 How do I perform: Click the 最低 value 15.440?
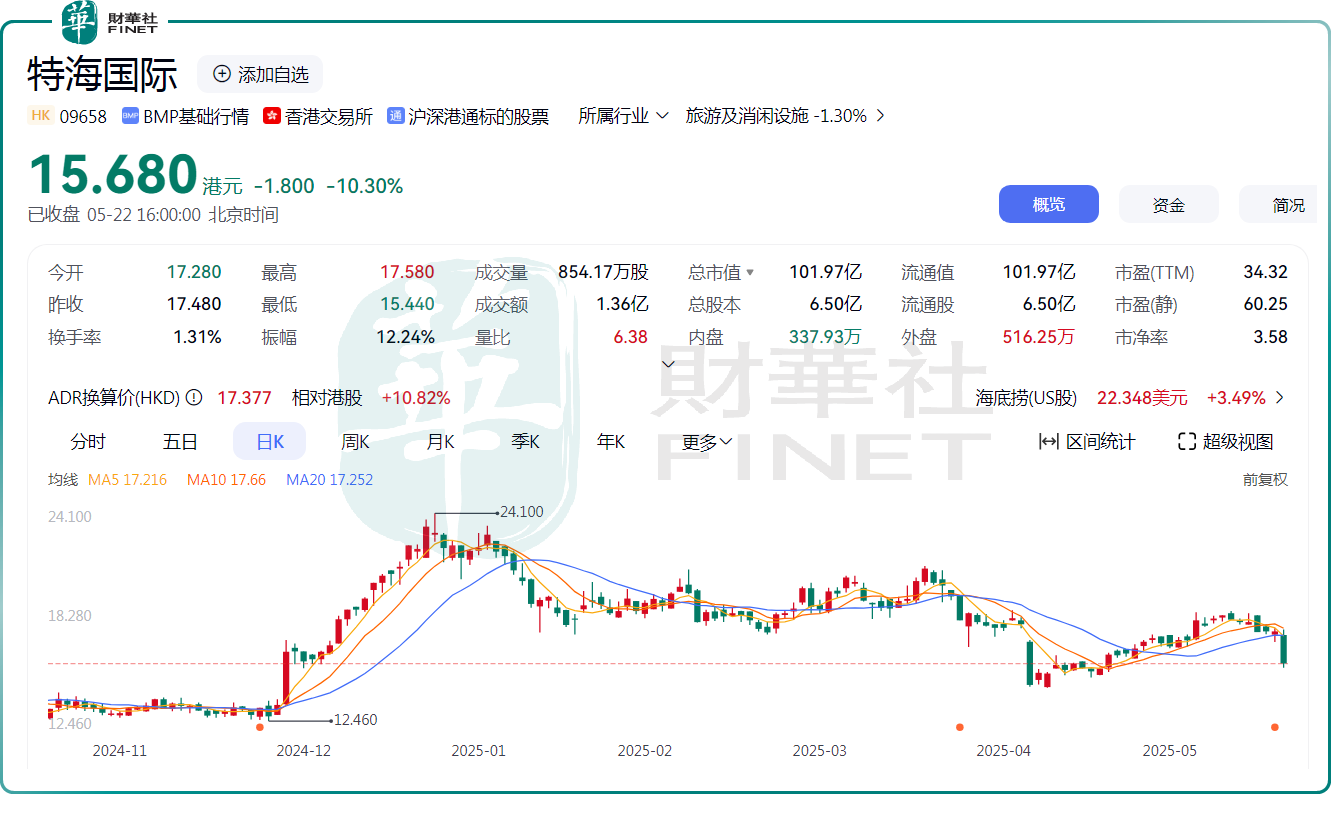pyautogui.click(x=407, y=305)
